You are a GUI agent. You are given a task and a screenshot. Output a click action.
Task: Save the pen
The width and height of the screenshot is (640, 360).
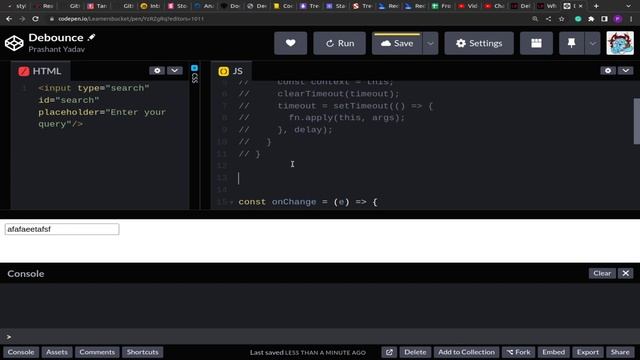tap(397, 43)
